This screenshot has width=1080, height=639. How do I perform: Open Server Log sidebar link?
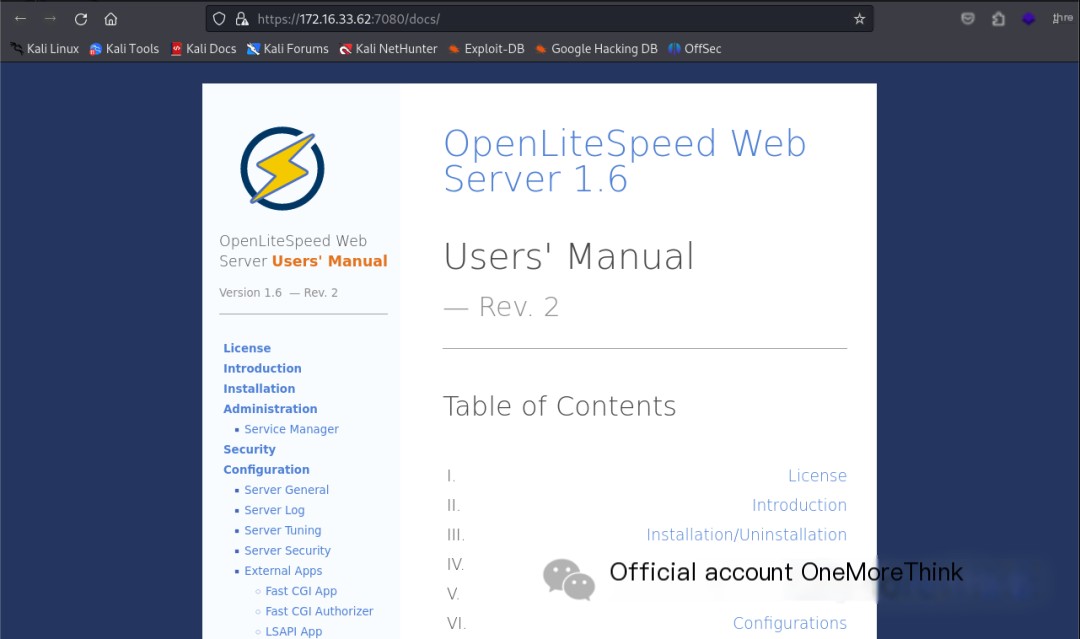click(x=274, y=510)
